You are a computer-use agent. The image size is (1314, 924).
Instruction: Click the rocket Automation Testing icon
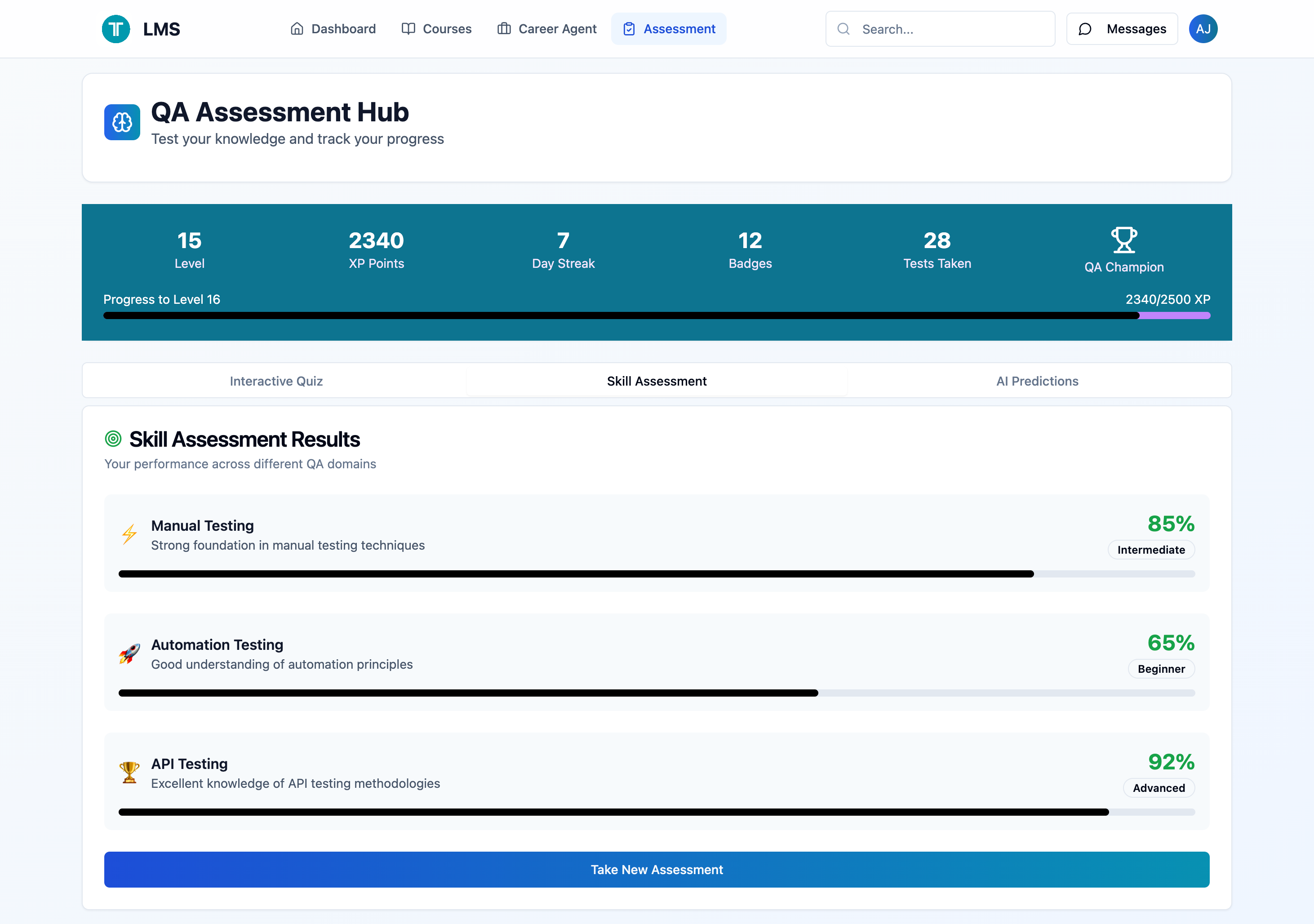pyautogui.click(x=129, y=653)
